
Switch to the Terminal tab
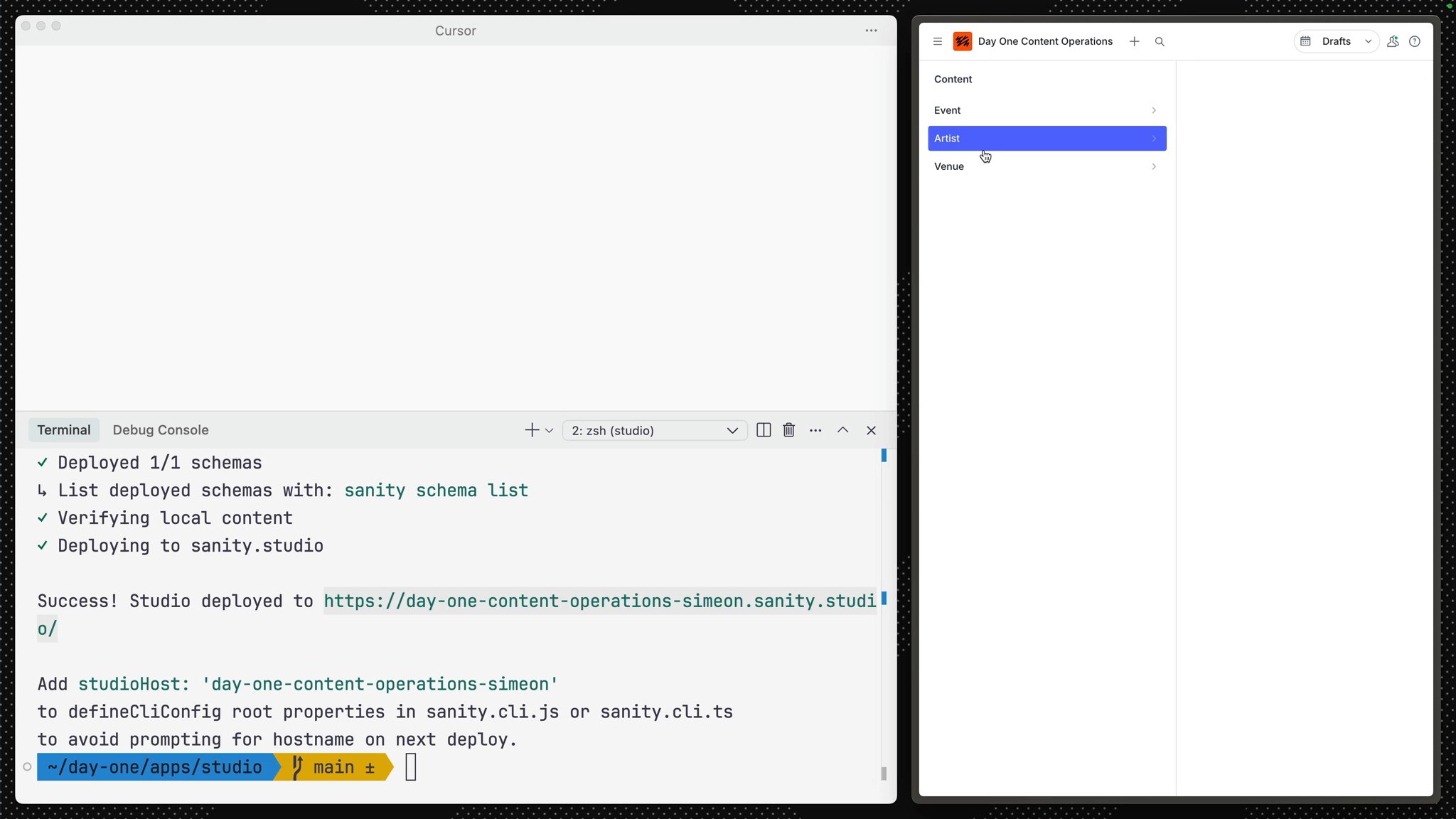[64, 430]
